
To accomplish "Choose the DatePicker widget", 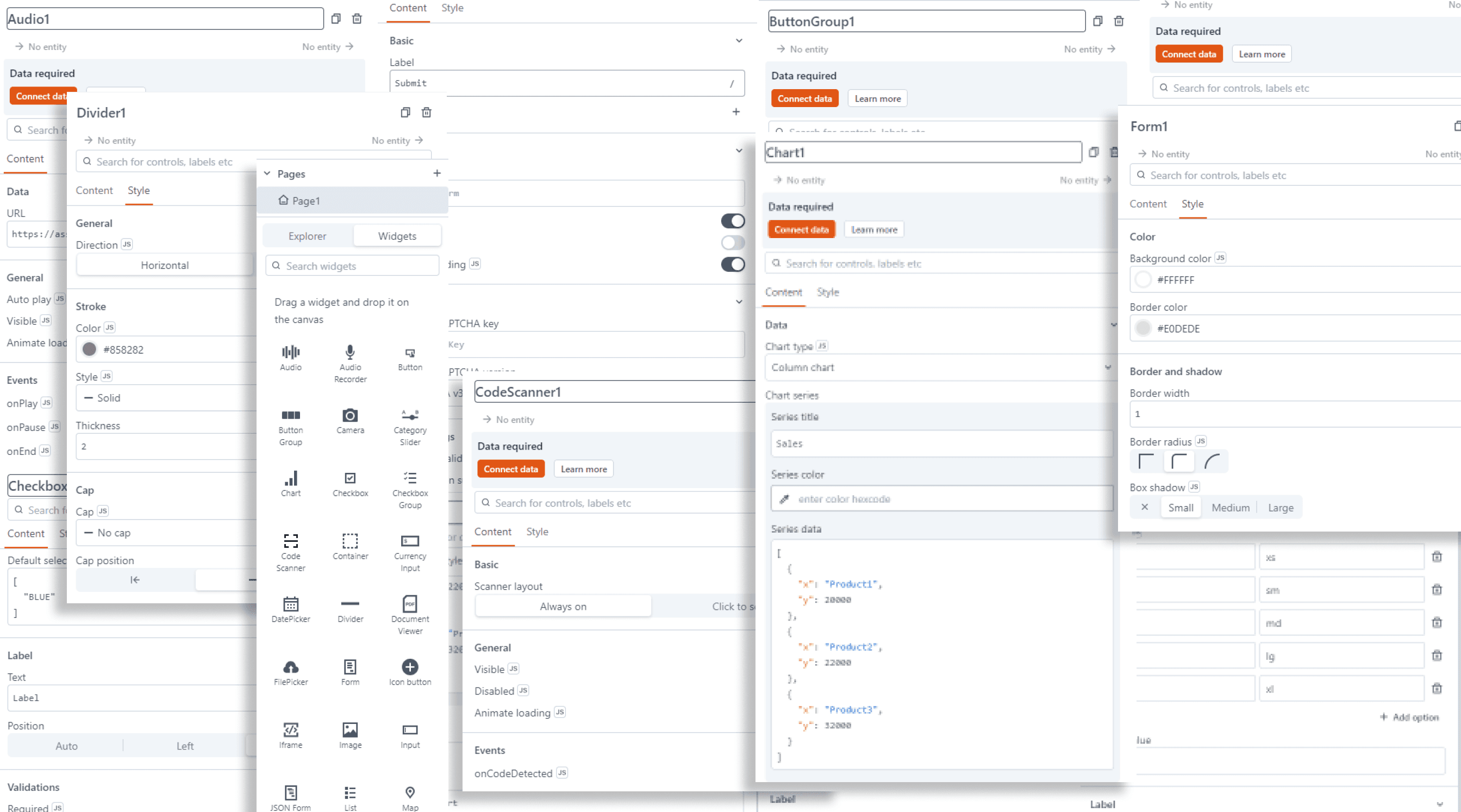I will pyautogui.click(x=290, y=609).
